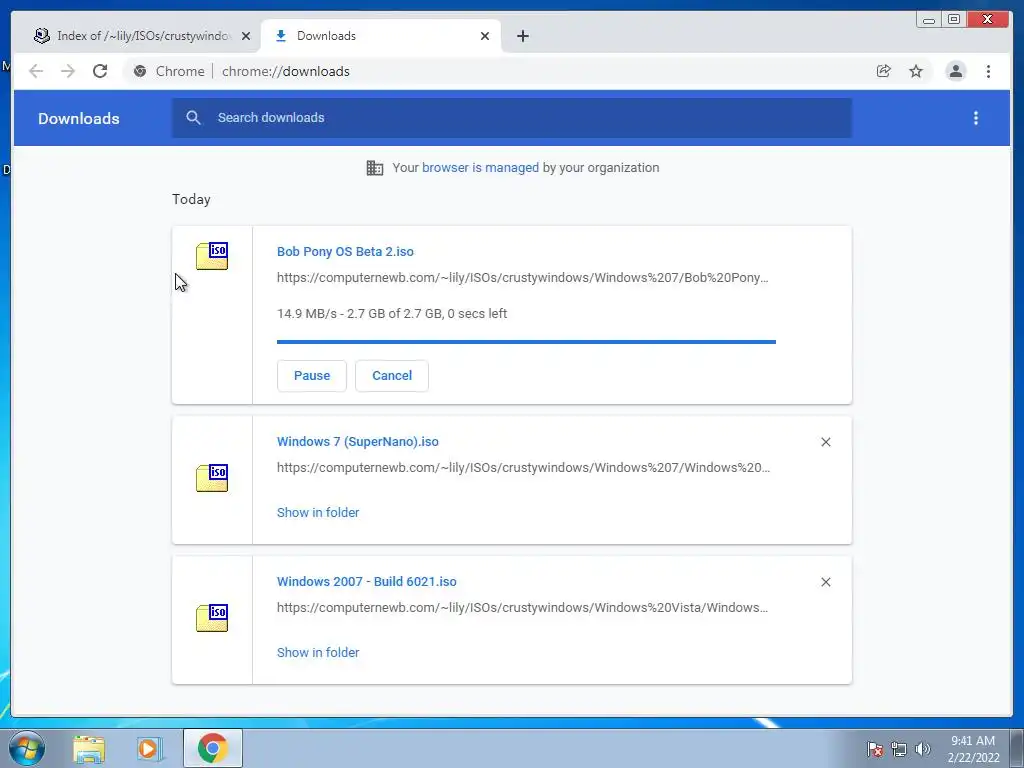
Task: Click the browser back arrow
Action: tap(36, 71)
